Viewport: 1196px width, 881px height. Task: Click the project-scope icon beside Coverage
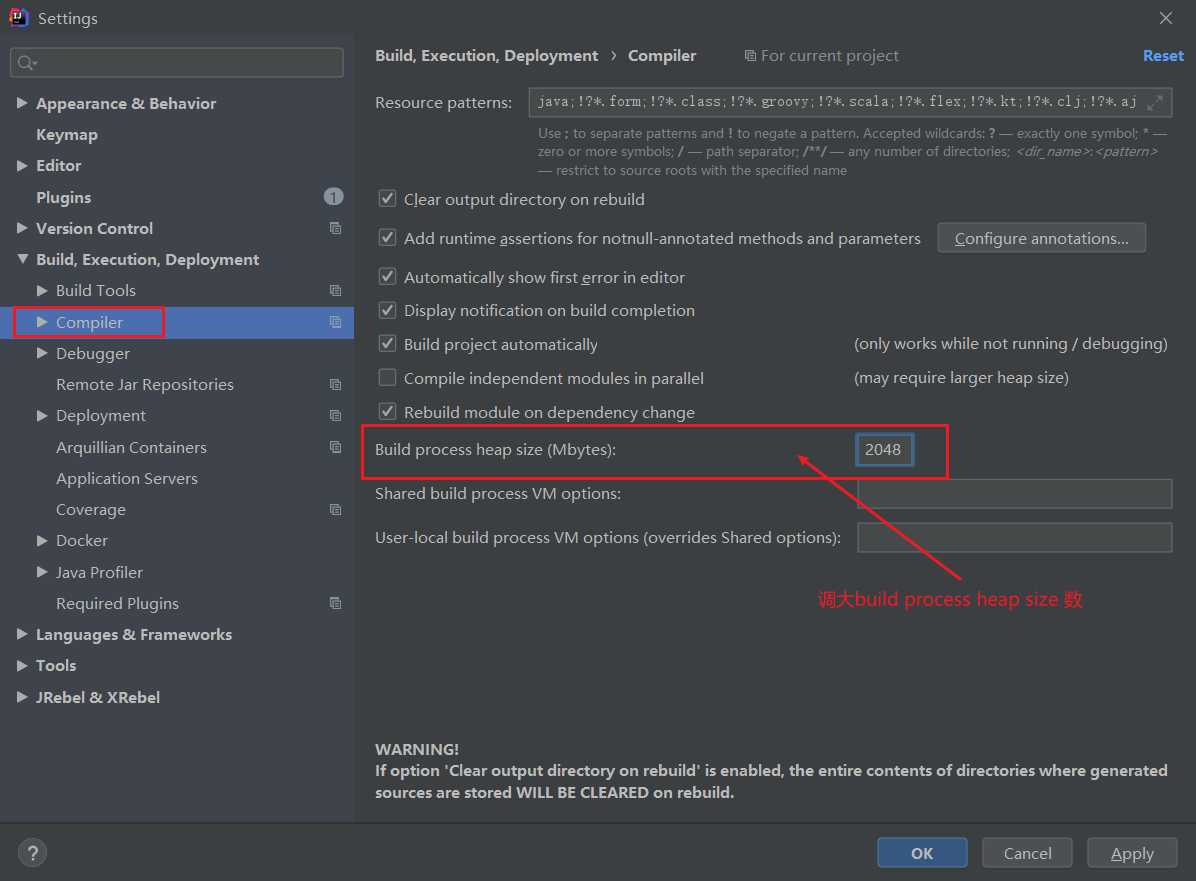pyautogui.click(x=335, y=509)
